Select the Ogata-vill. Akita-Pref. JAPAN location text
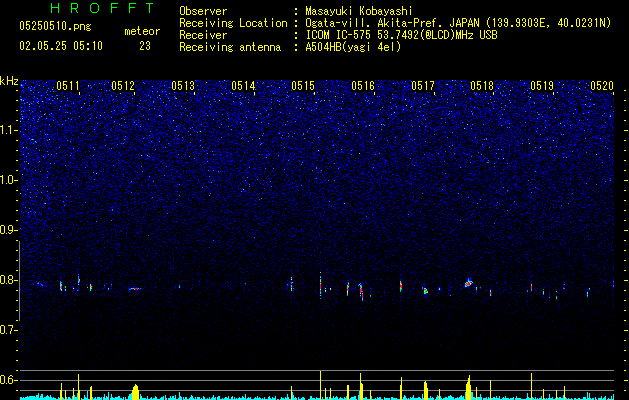629x400 pixels. pos(458,23)
